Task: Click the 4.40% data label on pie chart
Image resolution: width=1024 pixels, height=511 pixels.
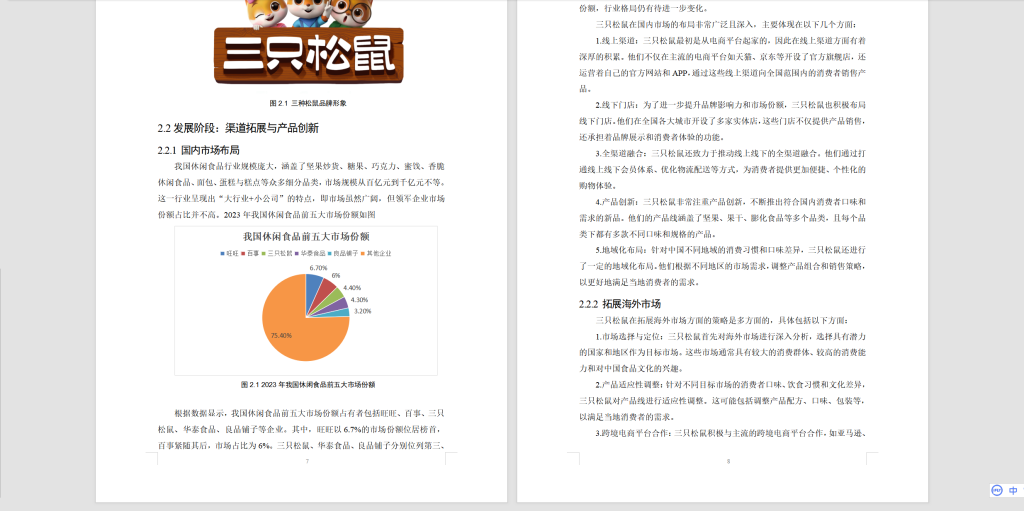Action: tap(352, 288)
